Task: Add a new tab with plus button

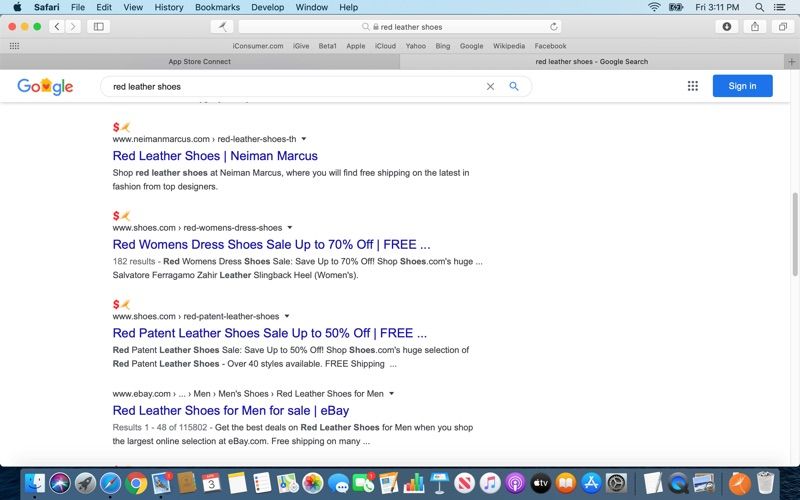Action: point(792,62)
